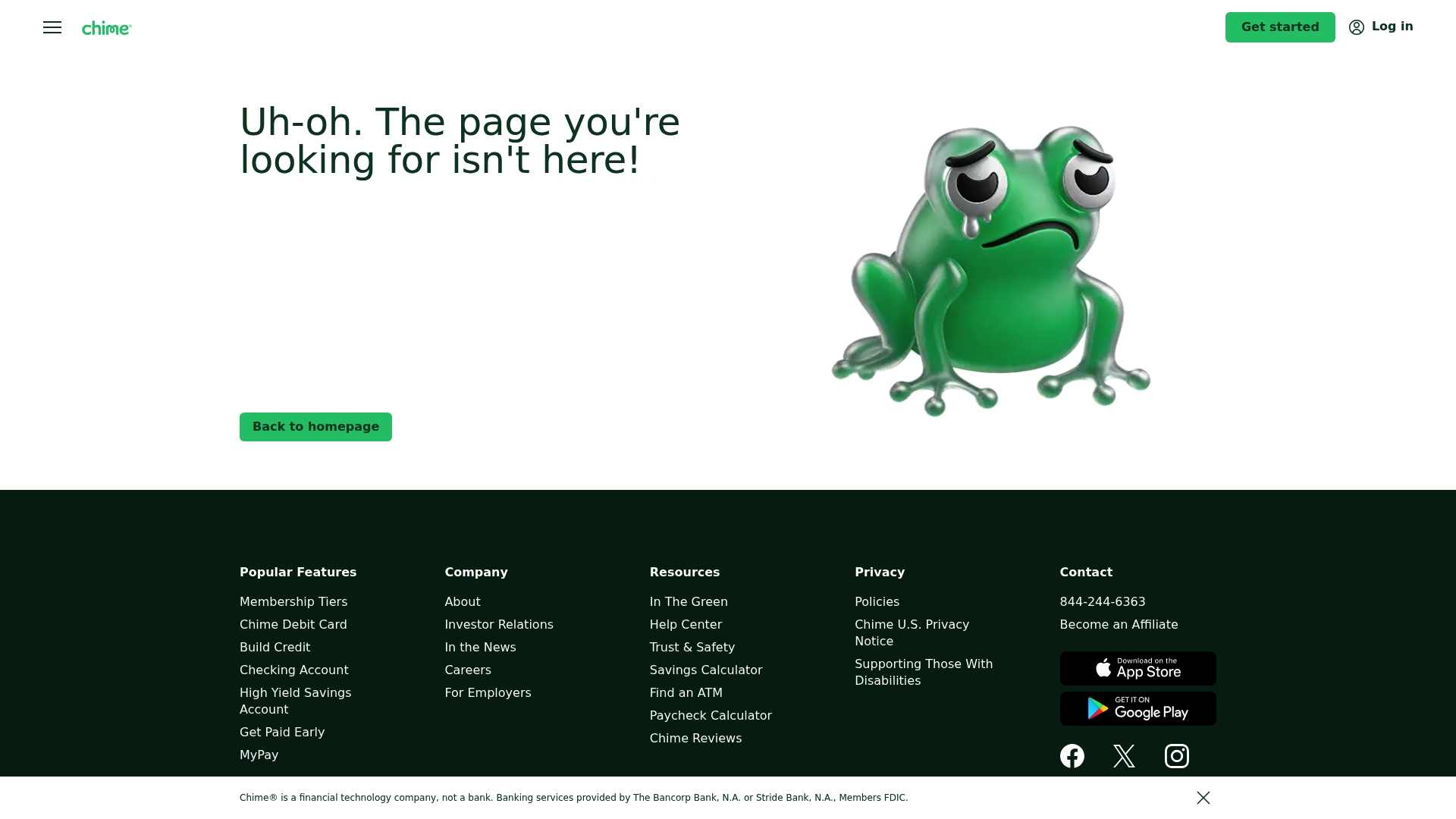Visit the Help Center
Viewport: 1456px width, 819px height.
(x=686, y=625)
